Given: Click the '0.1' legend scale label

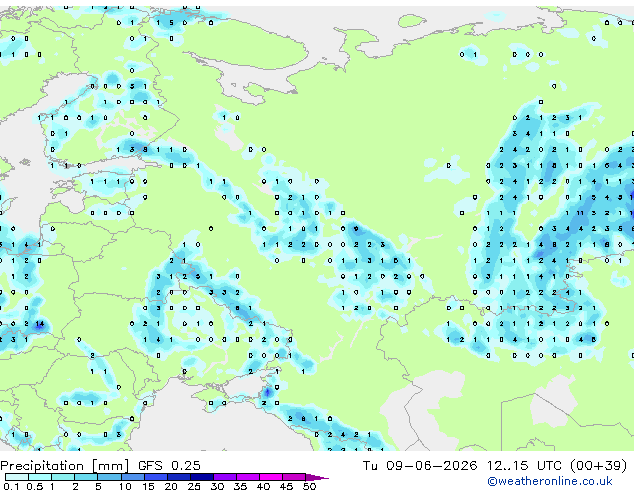Looking at the screenshot, I should pyautogui.click(x=11, y=486).
